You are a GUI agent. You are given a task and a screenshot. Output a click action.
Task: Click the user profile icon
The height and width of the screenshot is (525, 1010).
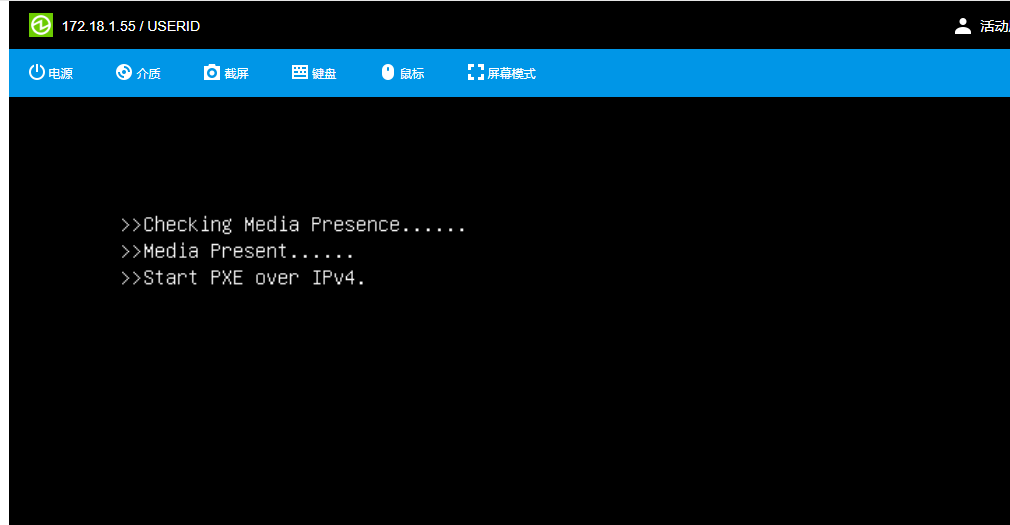click(x=963, y=26)
